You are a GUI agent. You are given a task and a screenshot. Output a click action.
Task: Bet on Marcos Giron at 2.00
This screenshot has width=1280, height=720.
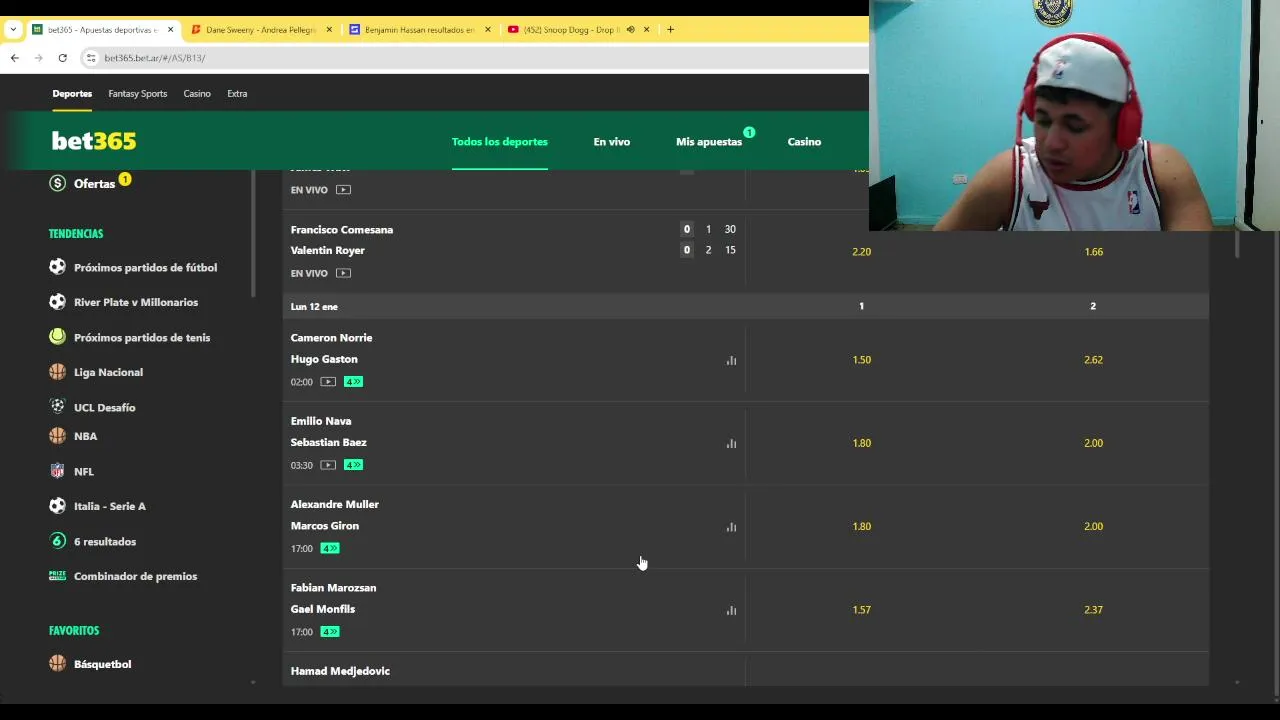click(1093, 526)
